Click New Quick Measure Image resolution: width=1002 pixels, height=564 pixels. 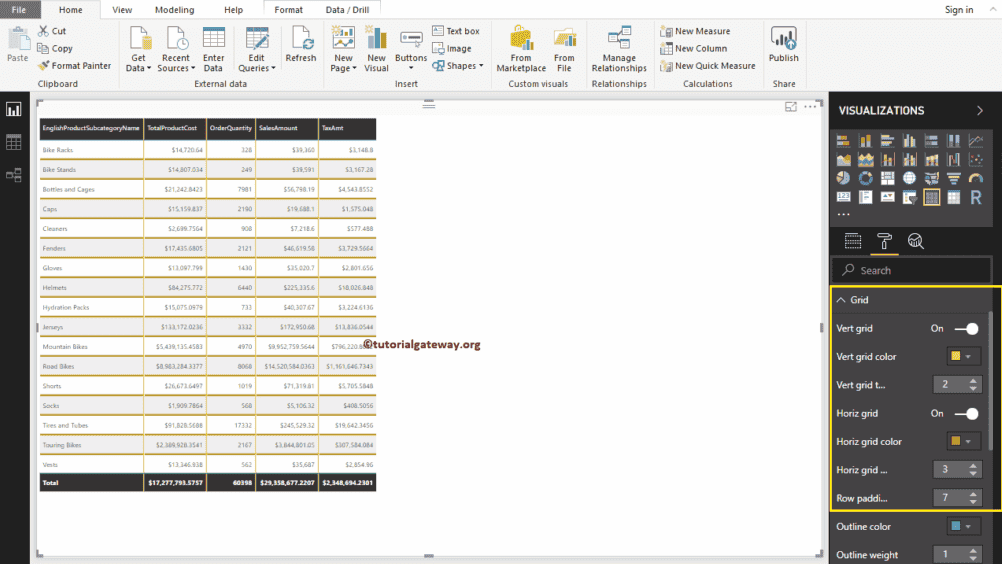coord(707,66)
